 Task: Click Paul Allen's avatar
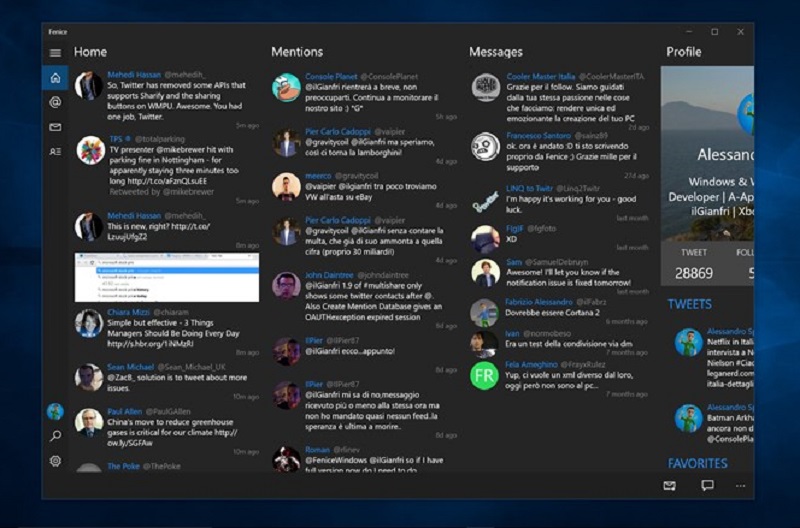89,422
